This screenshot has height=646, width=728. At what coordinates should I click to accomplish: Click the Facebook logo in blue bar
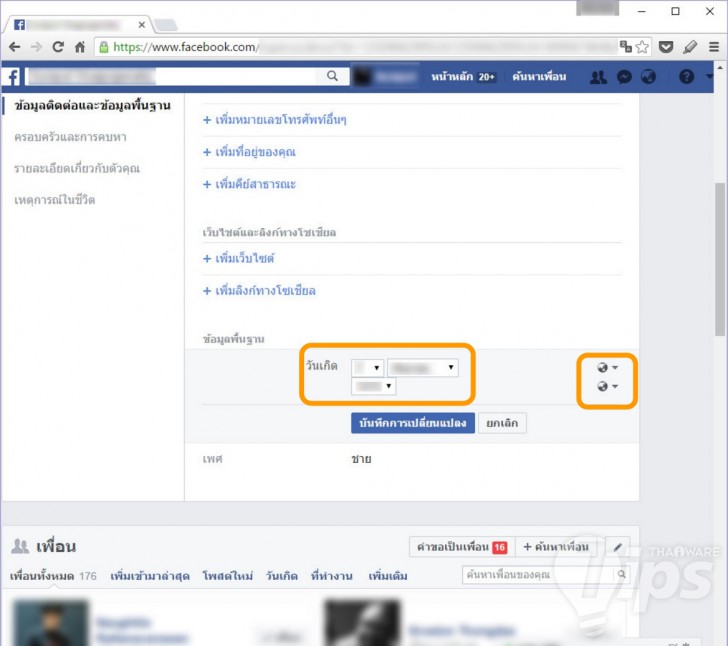click(13, 77)
